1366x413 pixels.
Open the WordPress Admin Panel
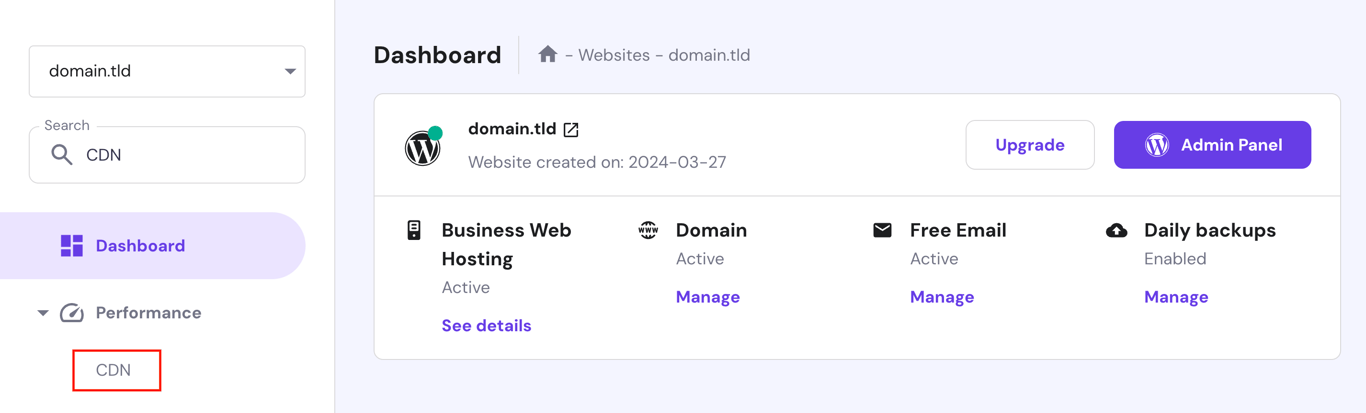click(1212, 145)
